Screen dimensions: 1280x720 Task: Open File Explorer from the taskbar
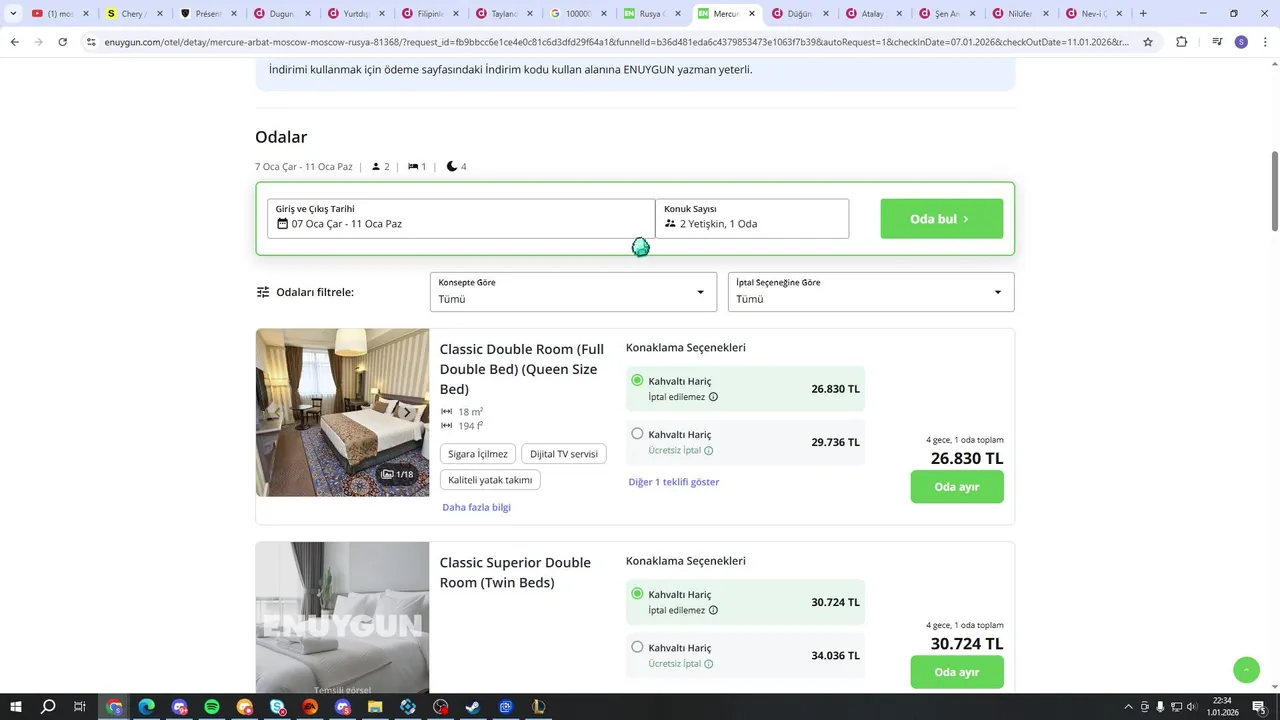point(375,707)
